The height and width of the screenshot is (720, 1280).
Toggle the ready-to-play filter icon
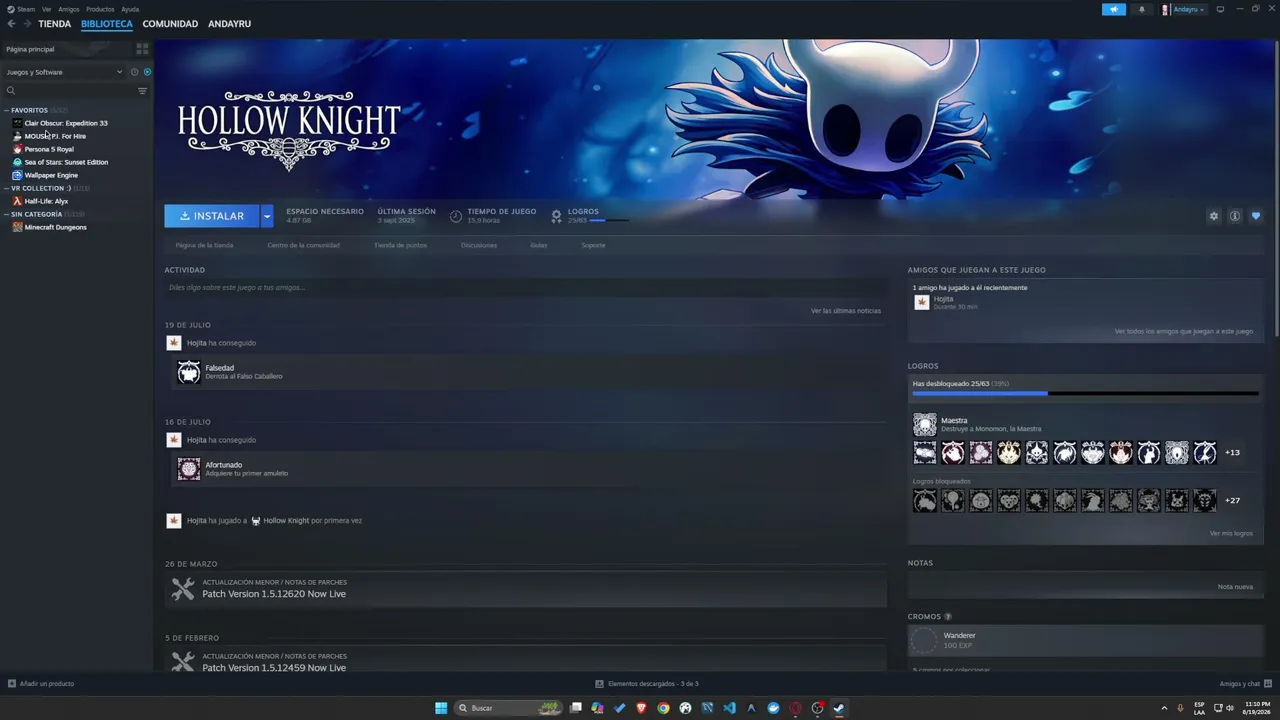(x=147, y=72)
